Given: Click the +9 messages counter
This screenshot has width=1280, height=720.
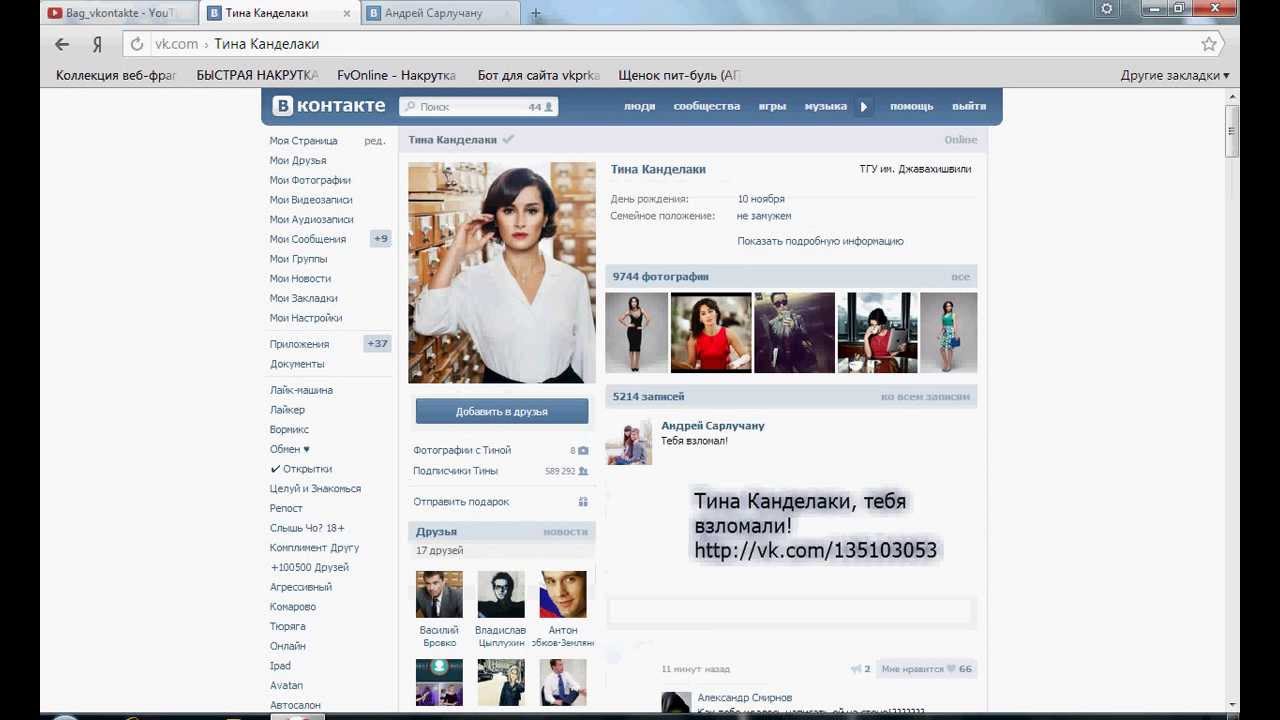Looking at the screenshot, I should [380, 239].
